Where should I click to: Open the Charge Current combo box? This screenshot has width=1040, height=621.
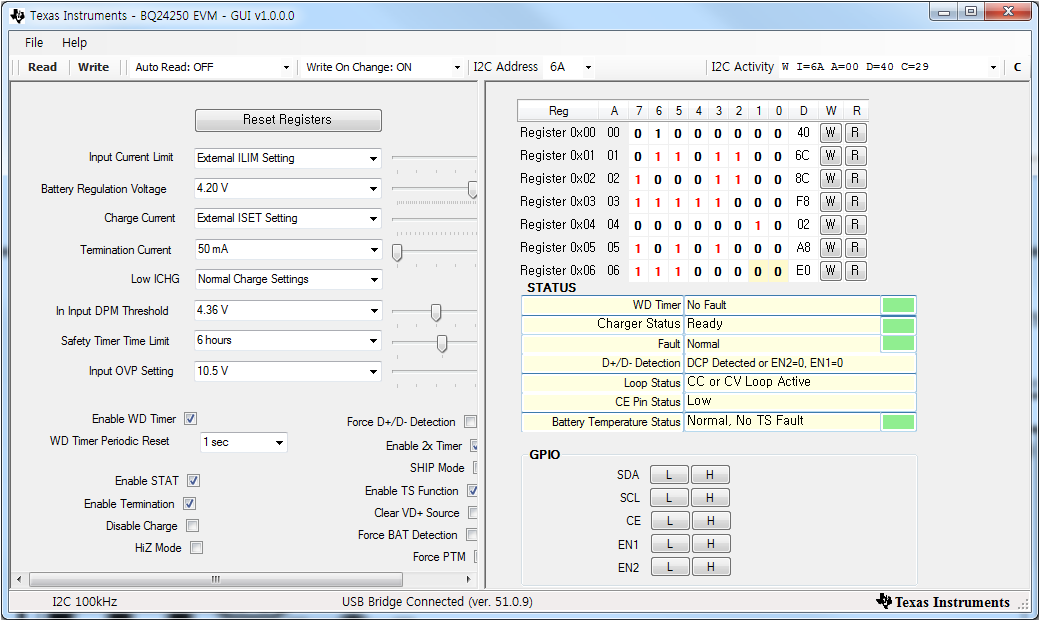(x=288, y=218)
